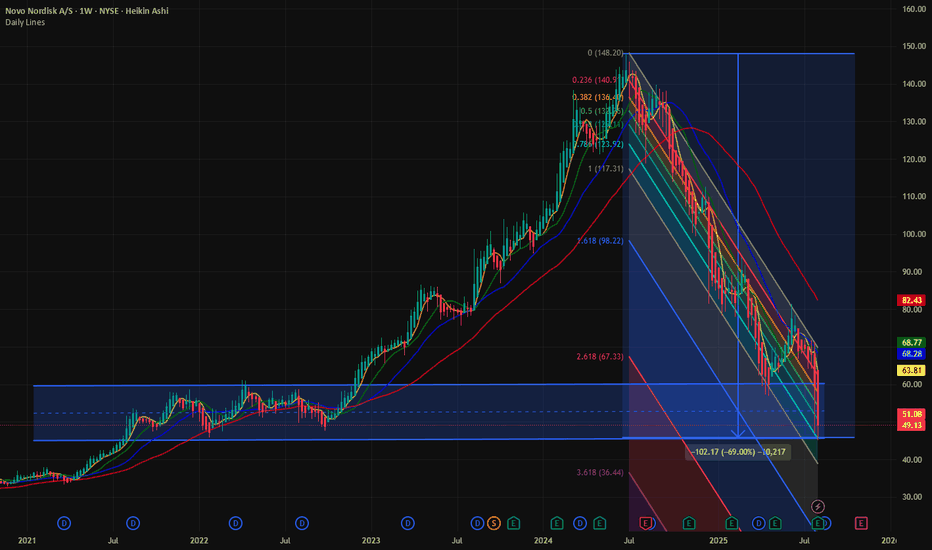Click the Fibonacci 2.618 (67.33) level label

pos(600,357)
